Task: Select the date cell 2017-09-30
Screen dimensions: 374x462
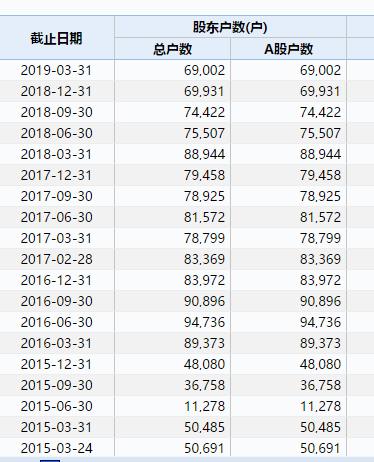Action: point(56,196)
